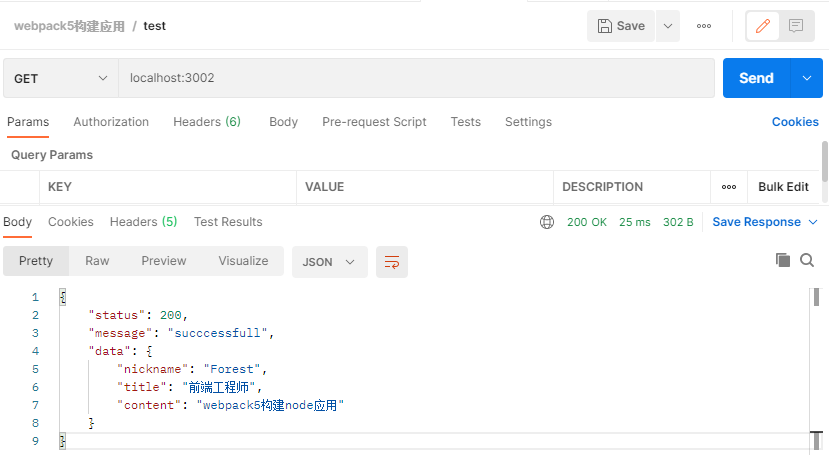Expand the Save Response dropdown
Viewport: 829px width, 455px height.
[765, 222]
